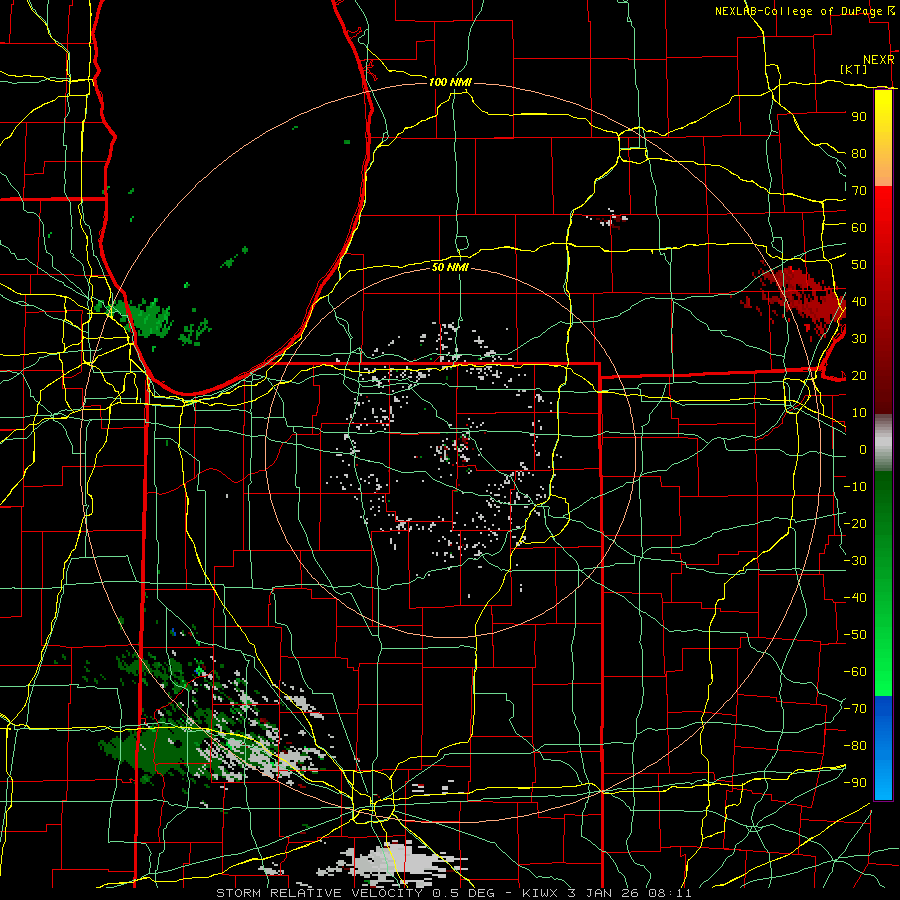Screen dimensions: 900x900
Task: Select the -60 value on the velocity scale
Action: [x=856, y=672]
